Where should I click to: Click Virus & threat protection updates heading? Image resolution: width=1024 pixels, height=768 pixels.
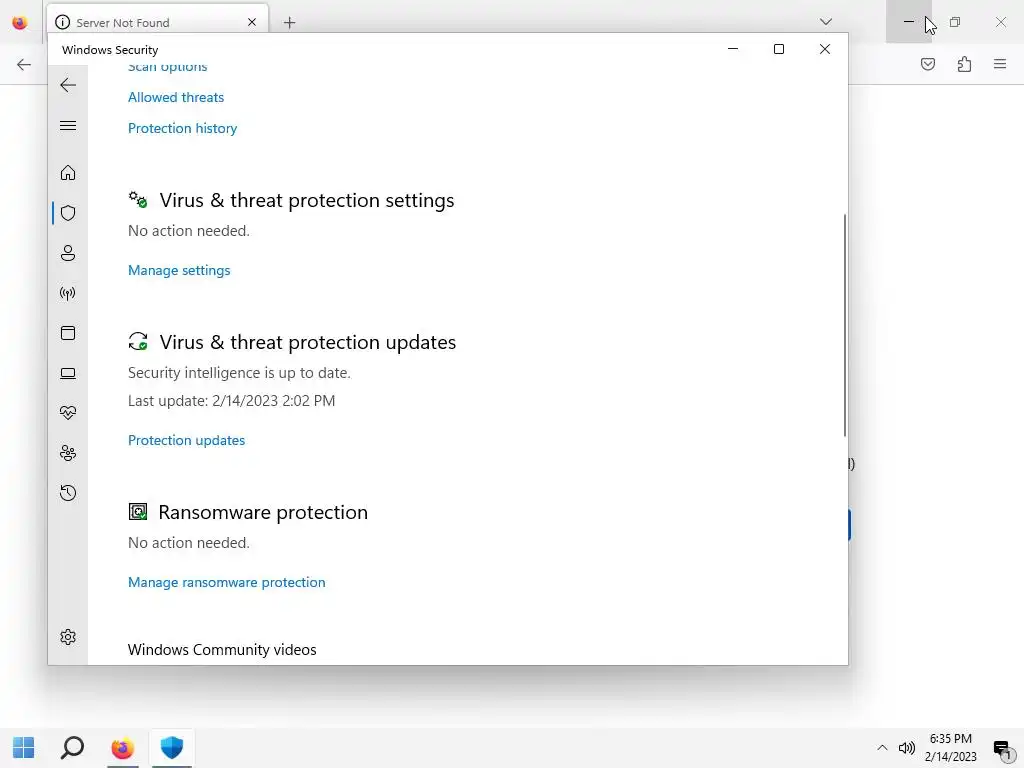coord(308,342)
